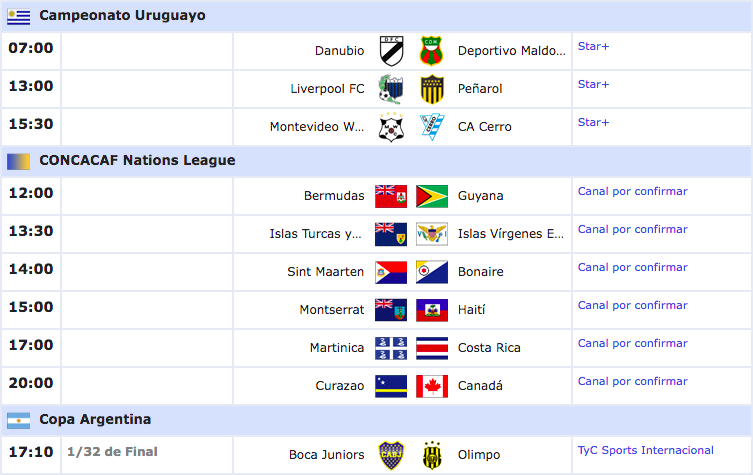The height and width of the screenshot is (475, 753).
Task: Open the Campeonato Uruguayo section header
Action: click(122, 16)
